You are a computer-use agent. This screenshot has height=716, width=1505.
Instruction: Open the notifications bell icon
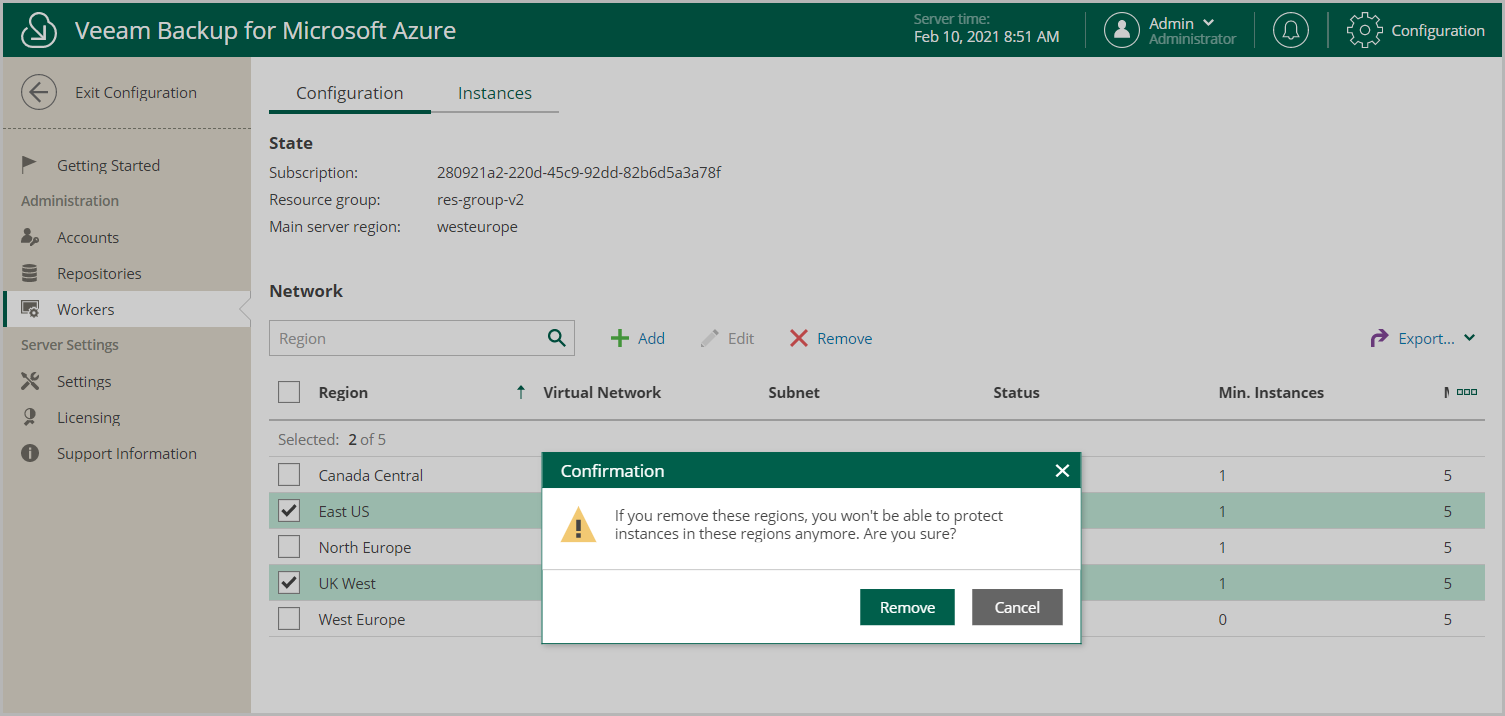(1291, 30)
